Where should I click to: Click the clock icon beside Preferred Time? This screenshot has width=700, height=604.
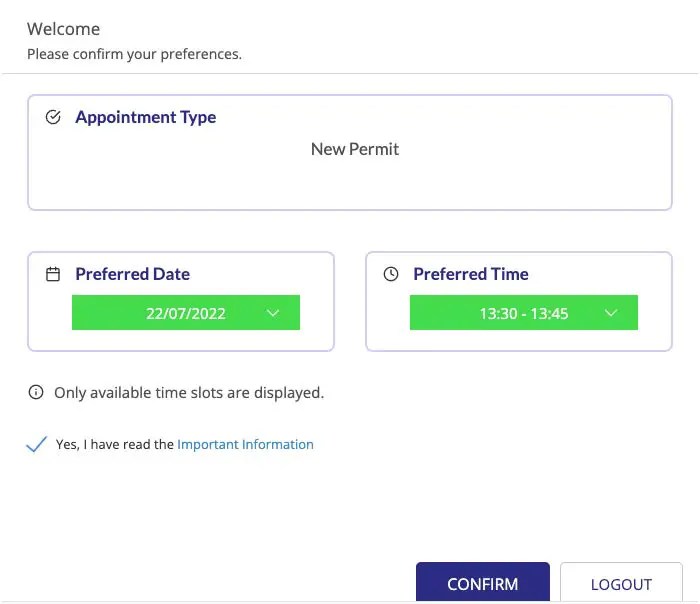[x=391, y=274]
